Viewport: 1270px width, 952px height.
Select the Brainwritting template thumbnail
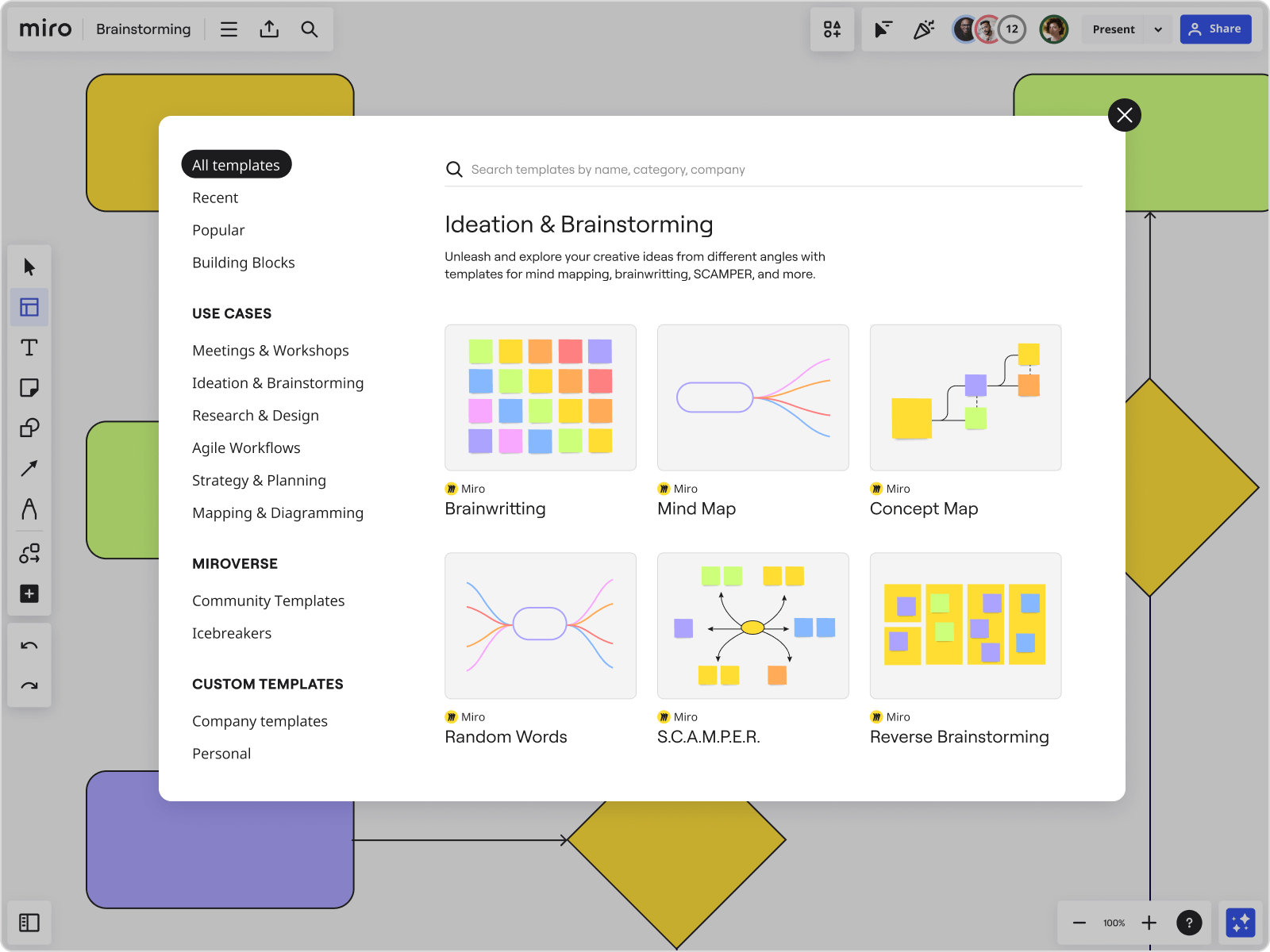click(541, 397)
